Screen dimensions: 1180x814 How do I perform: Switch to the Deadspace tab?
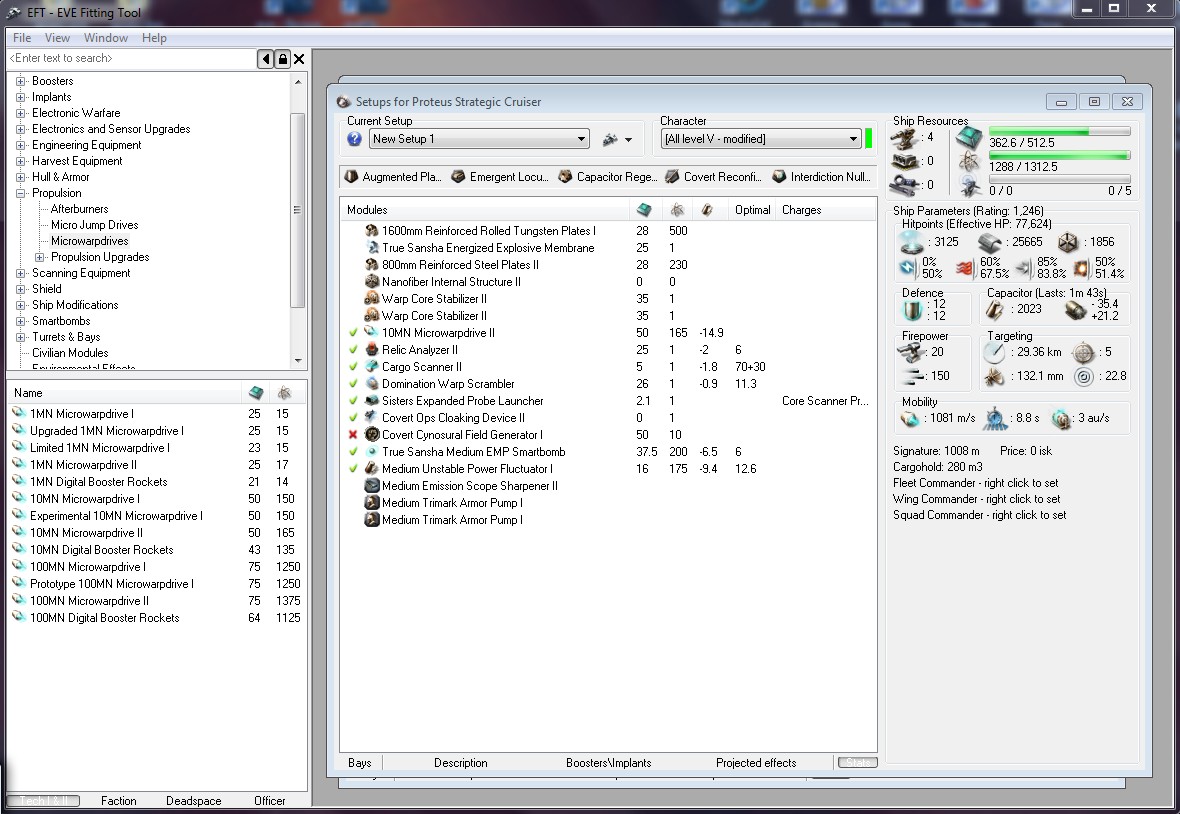pos(193,801)
